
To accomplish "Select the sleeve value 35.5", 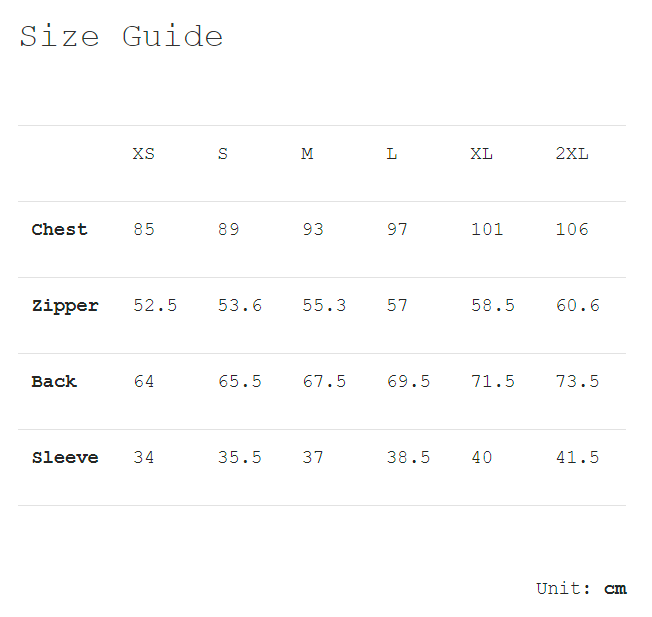I will click(240, 458).
